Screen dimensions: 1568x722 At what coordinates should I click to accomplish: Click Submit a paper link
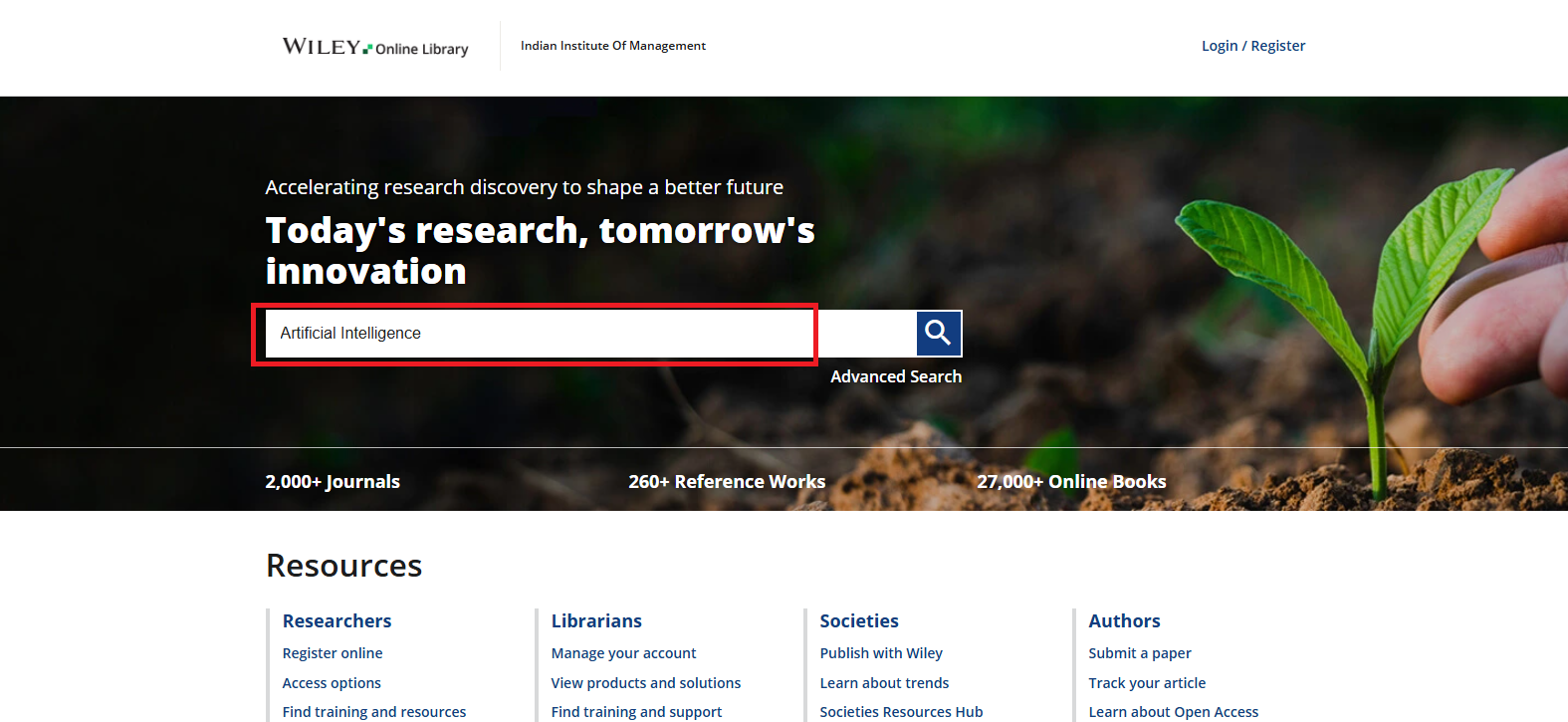pos(1139,653)
